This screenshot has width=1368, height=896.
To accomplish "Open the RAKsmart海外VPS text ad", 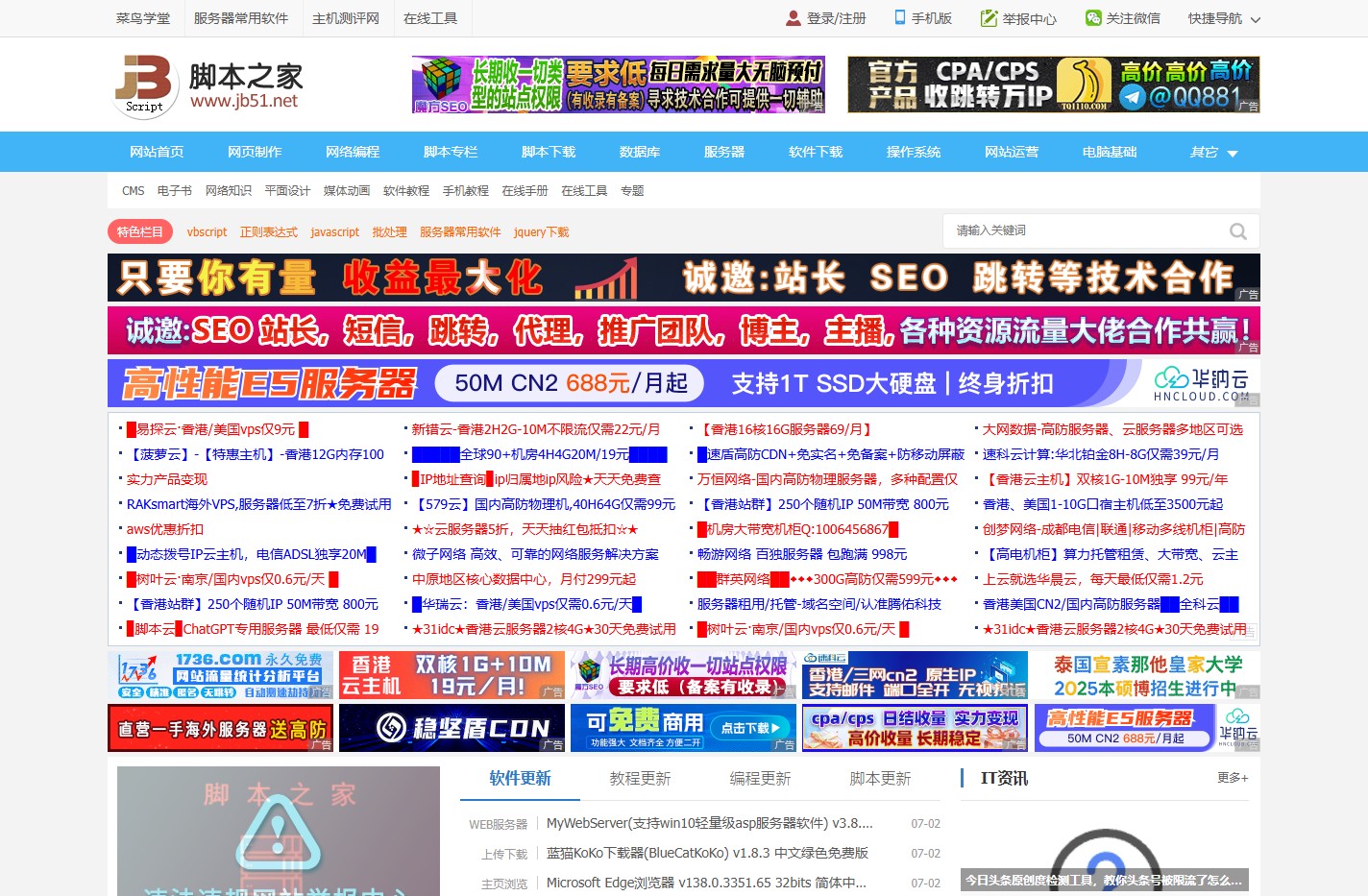I will tap(259, 504).
